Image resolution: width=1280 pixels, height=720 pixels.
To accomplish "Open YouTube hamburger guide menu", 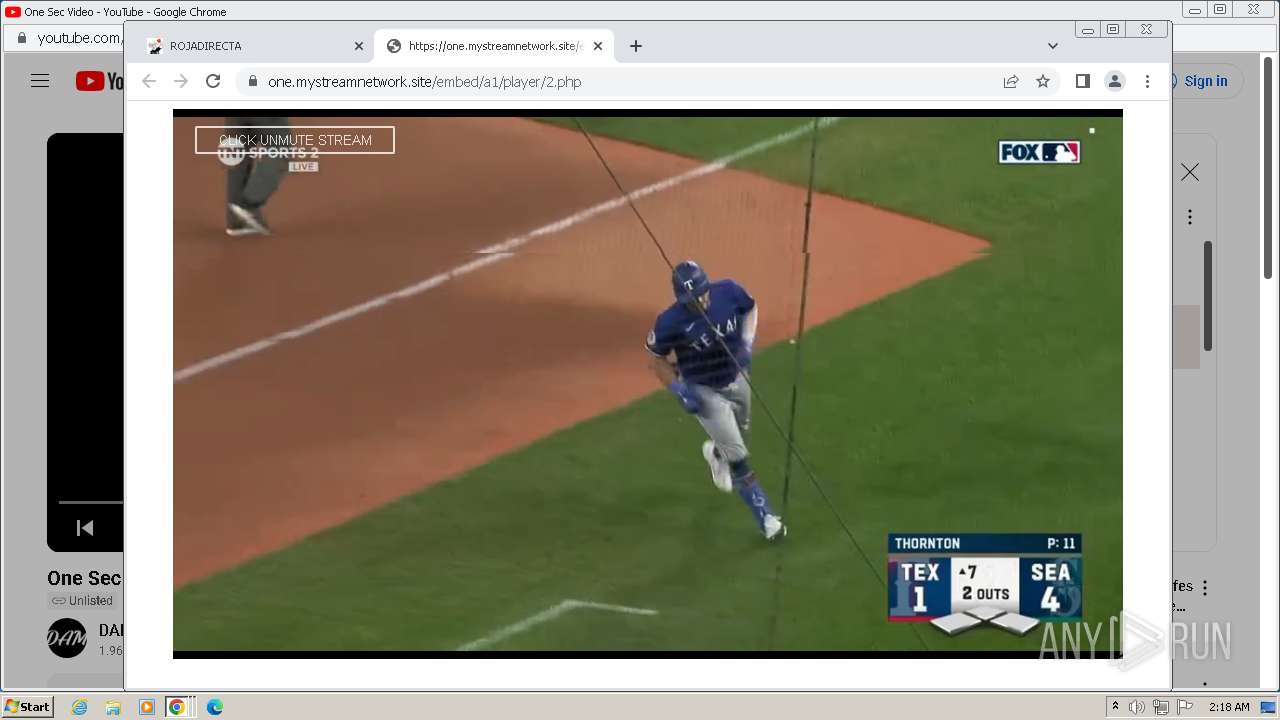I will click(x=40, y=81).
